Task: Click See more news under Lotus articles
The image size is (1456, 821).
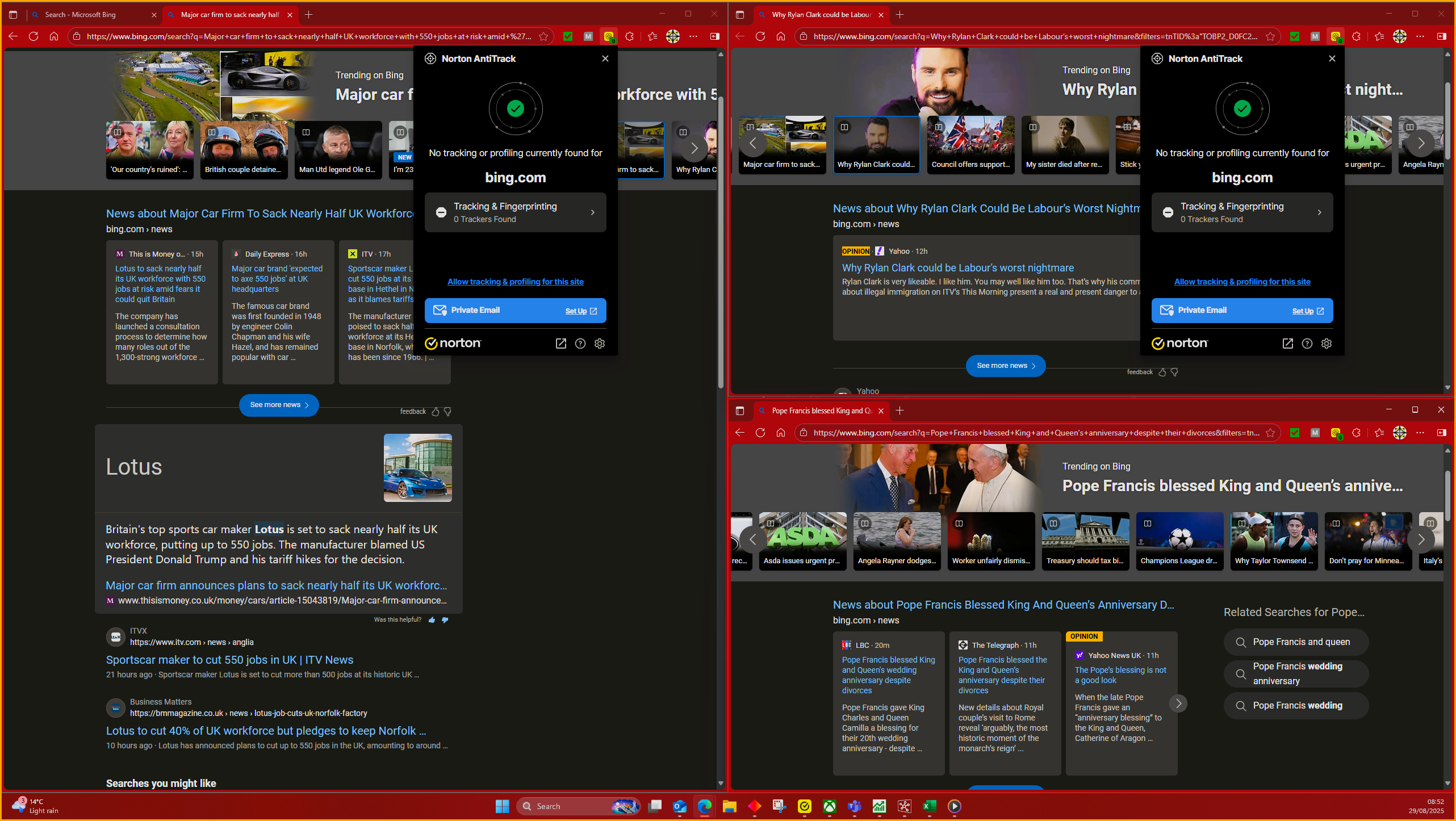Action: (278, 405)
